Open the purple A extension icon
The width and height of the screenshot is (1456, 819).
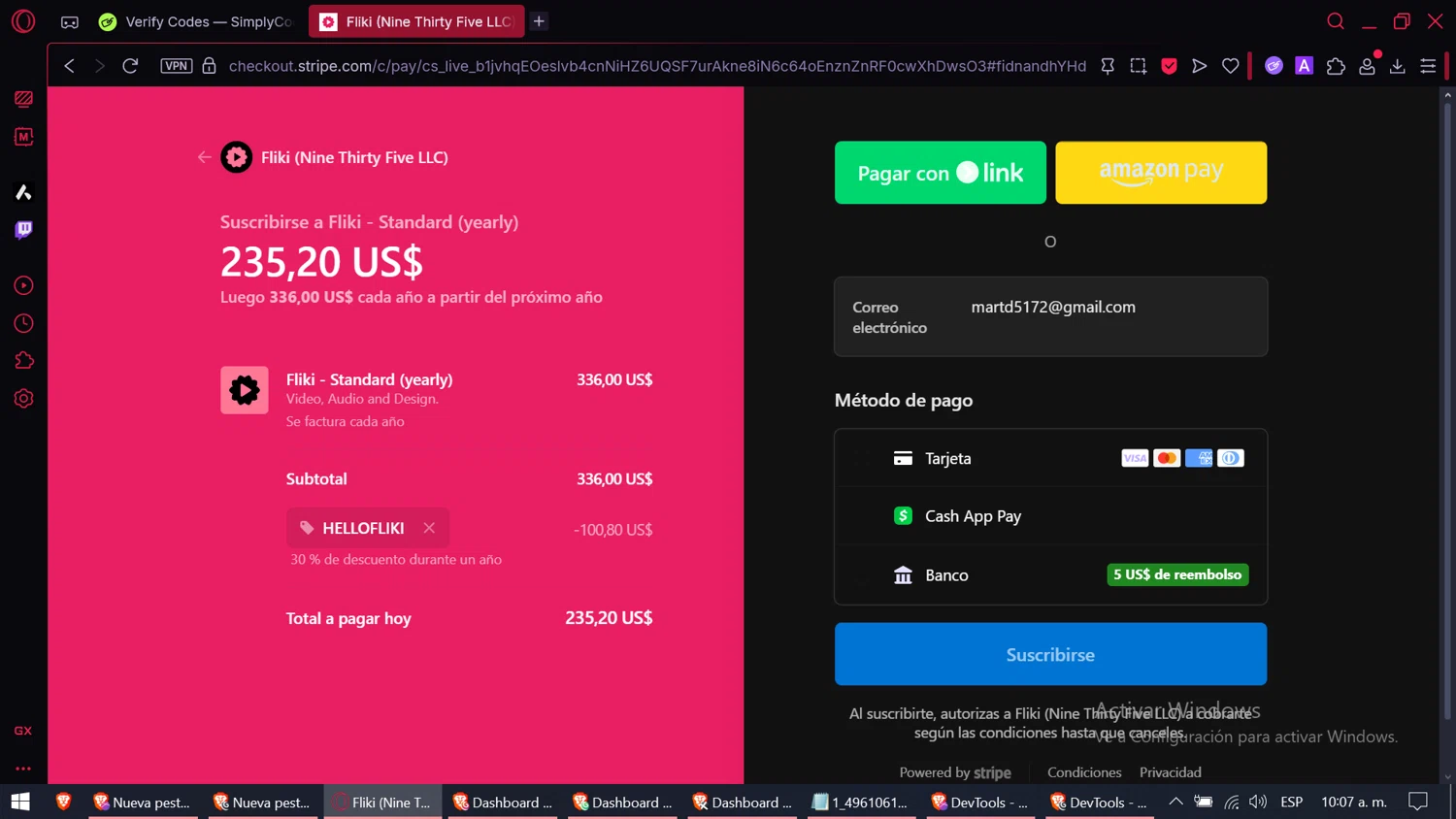pos(1305,66)
